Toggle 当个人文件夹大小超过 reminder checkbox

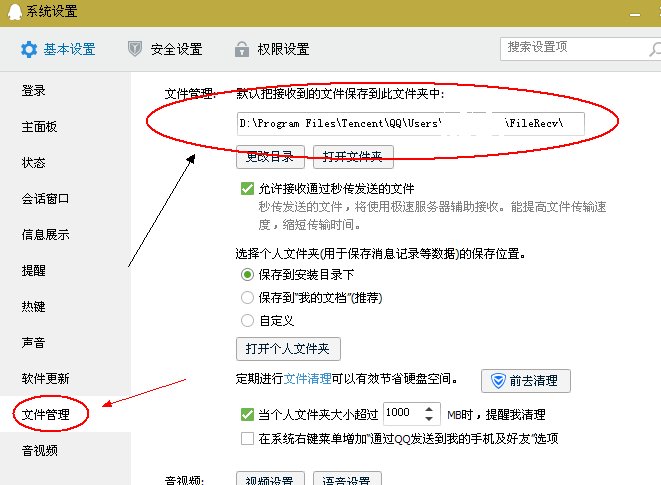[x=247, y=415]
